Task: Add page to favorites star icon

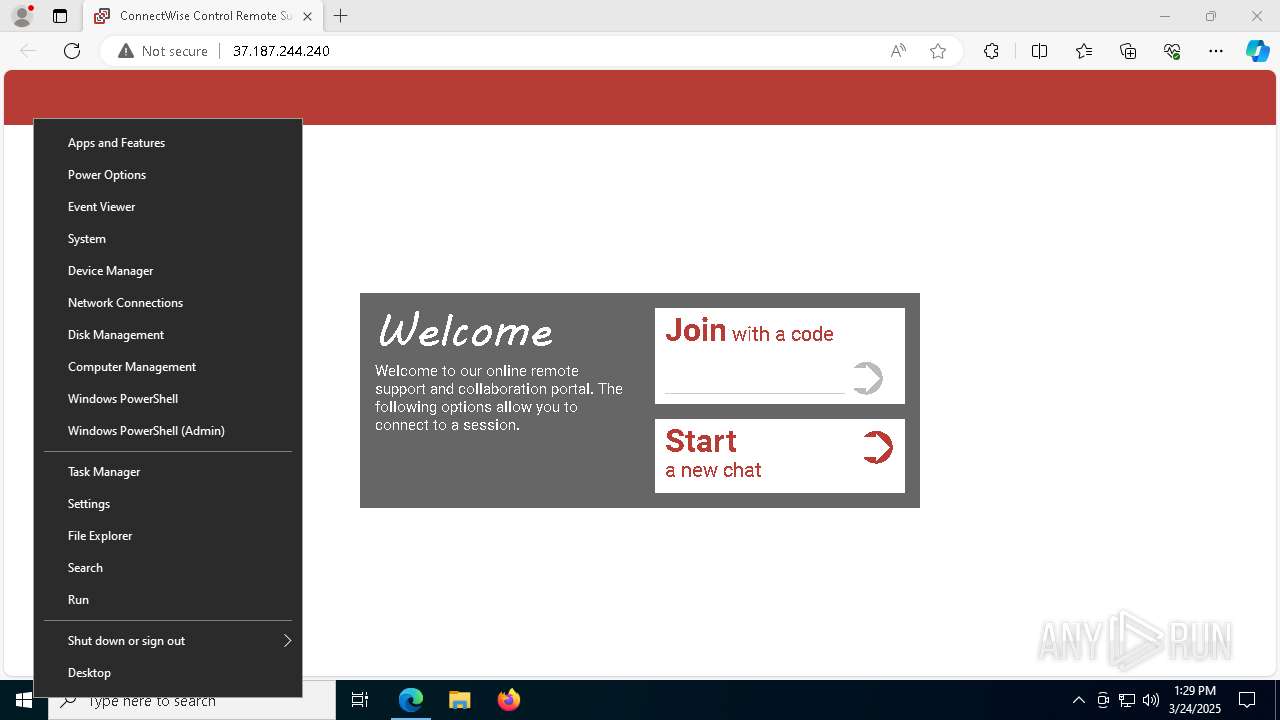Action: pos(938,51)
